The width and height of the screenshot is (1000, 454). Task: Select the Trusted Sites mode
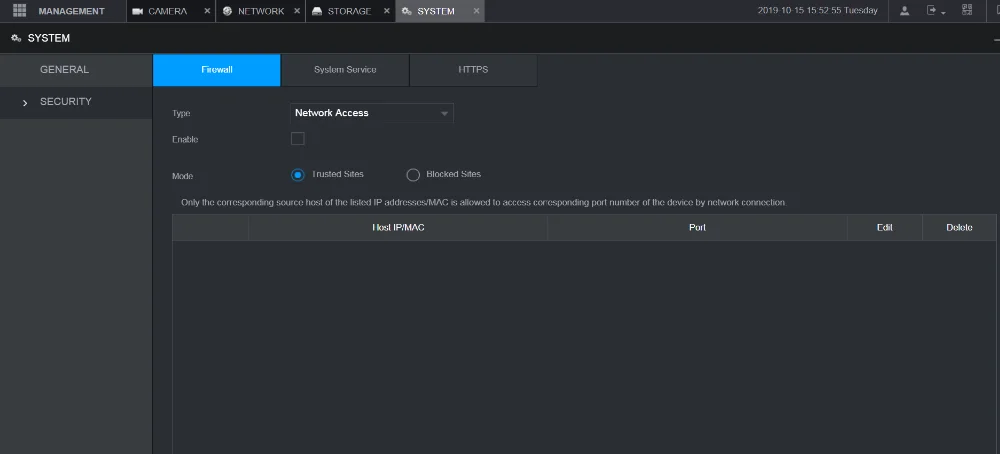click(298, 175)
